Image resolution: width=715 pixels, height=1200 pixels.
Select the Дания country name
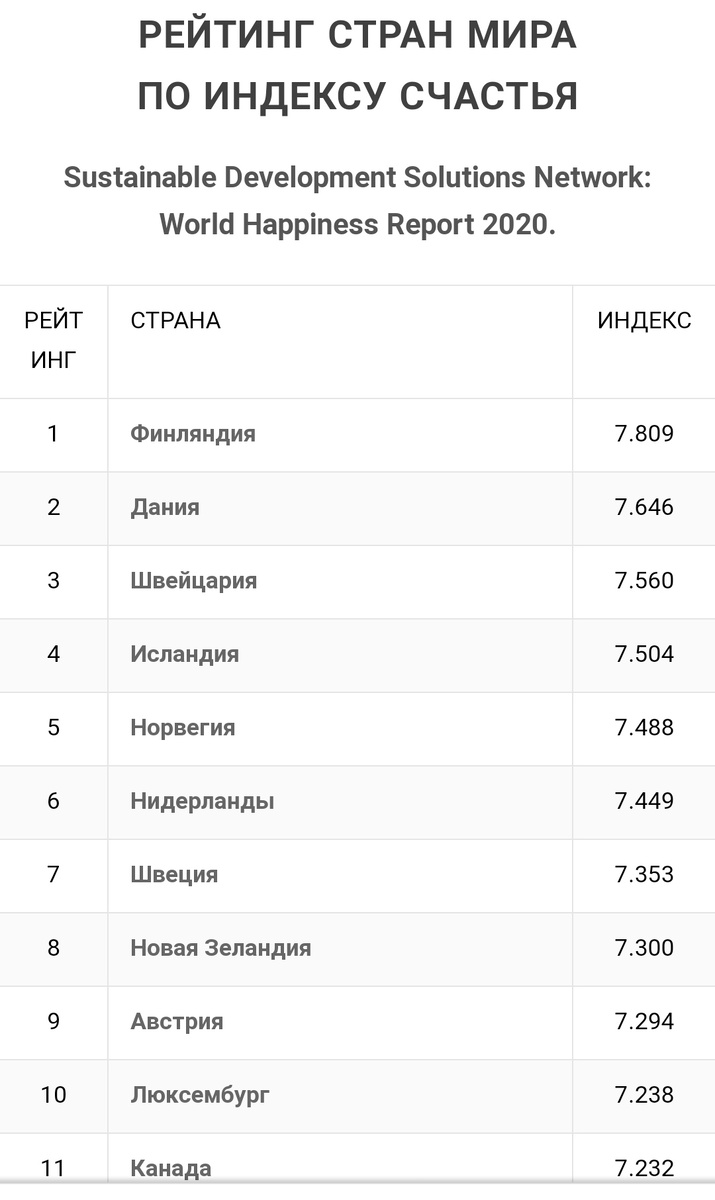(x=165, y=507)
